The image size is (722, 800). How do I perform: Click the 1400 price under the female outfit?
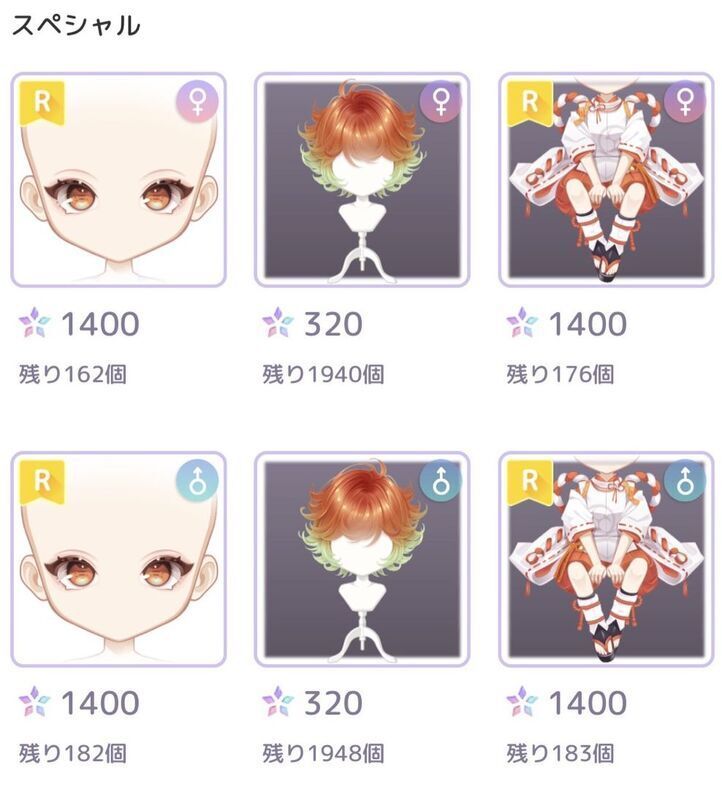[x=587, y=324]
